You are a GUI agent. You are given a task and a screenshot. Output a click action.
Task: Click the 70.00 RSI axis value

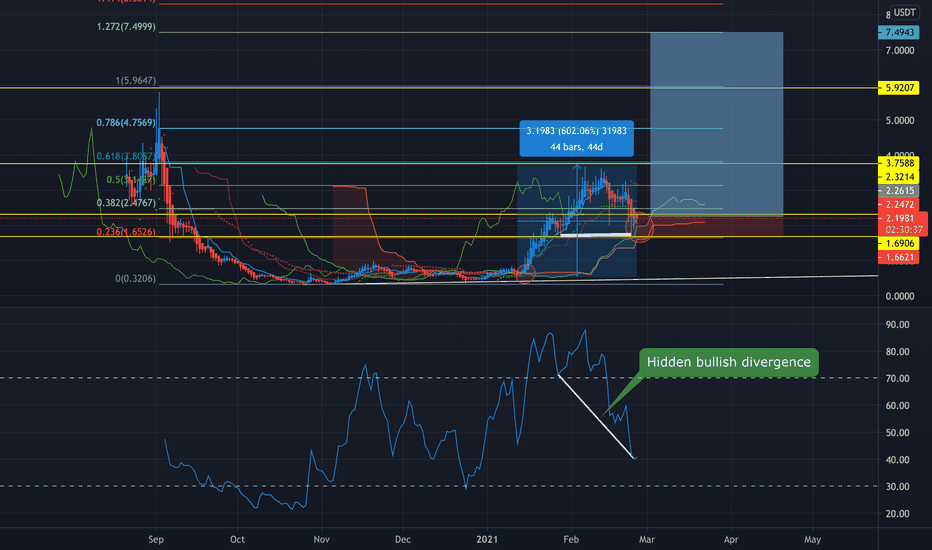898,378
